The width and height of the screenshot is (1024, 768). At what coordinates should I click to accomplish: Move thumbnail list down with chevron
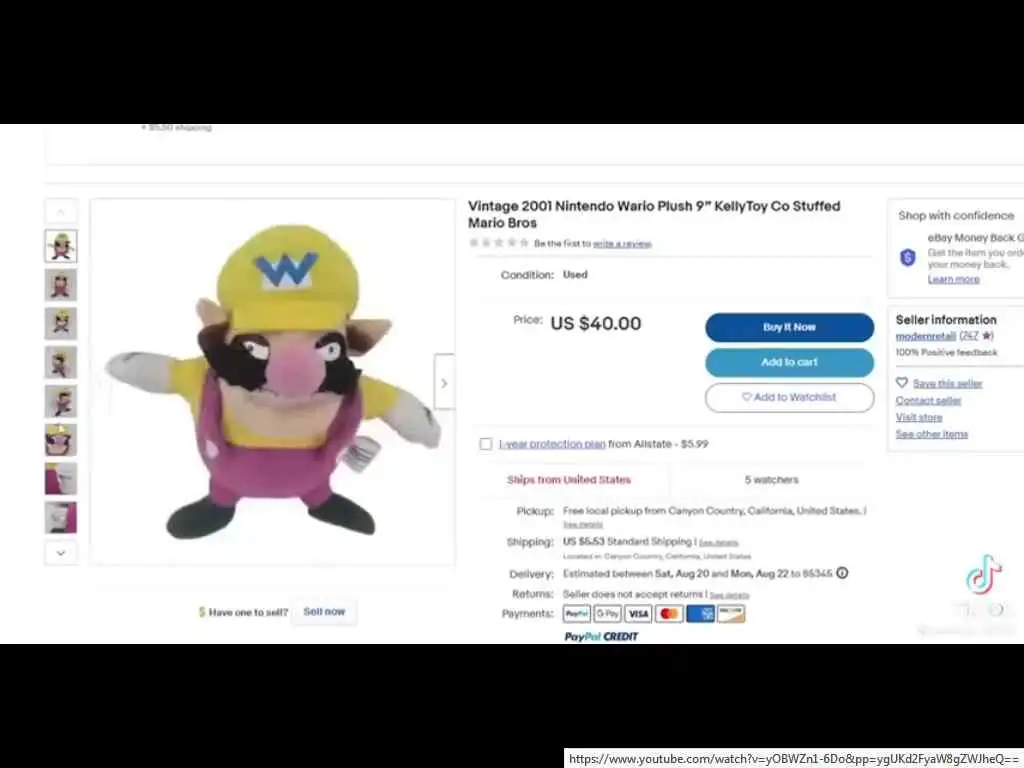point(61,553)
